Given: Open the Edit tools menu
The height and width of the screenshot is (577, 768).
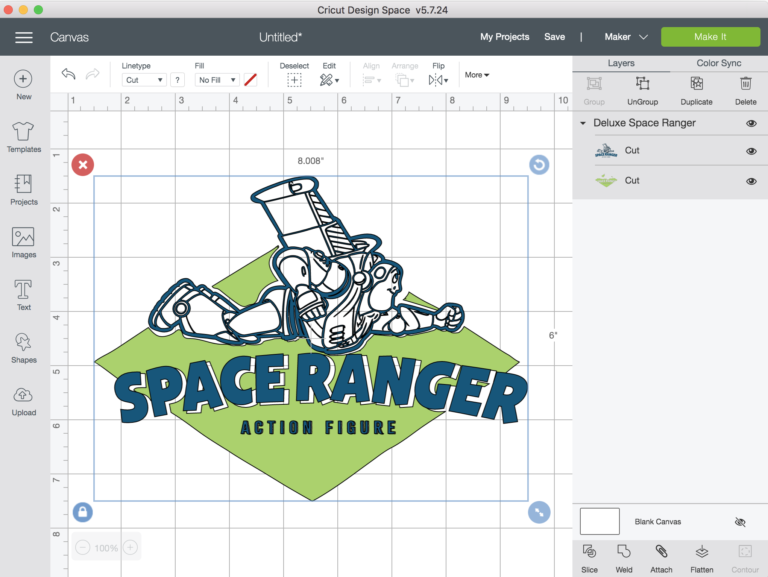Looking at the screenshot, I should [x=329, y=80].
